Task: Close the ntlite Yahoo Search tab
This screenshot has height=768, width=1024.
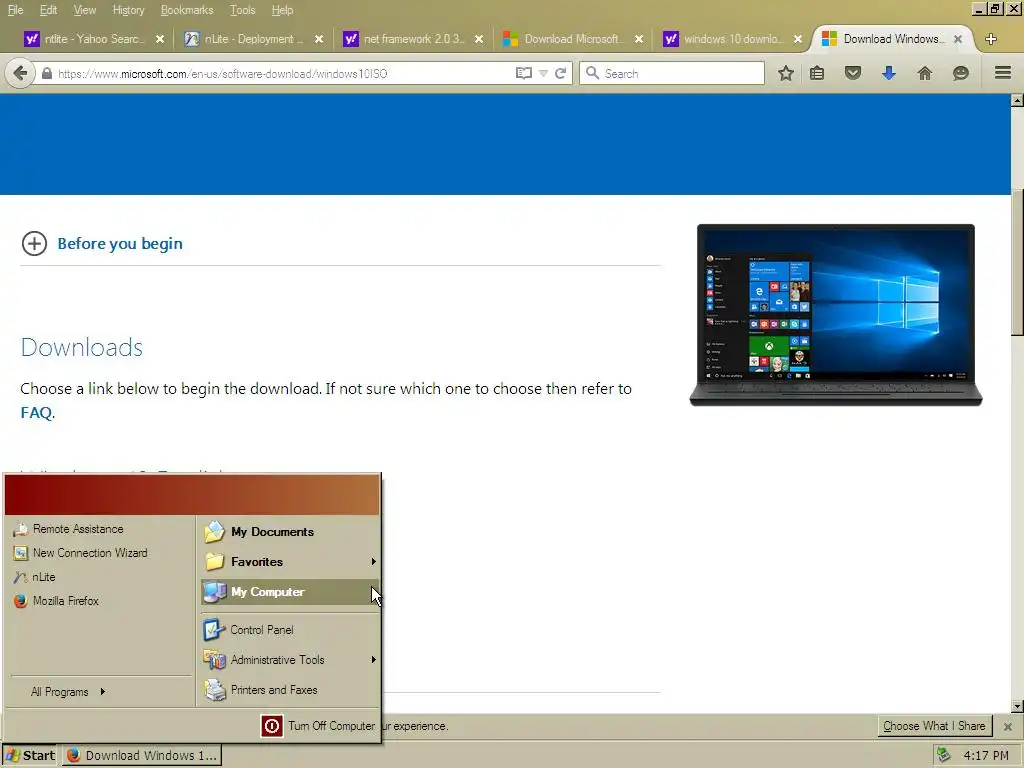Action: click(x=159, y=39)
